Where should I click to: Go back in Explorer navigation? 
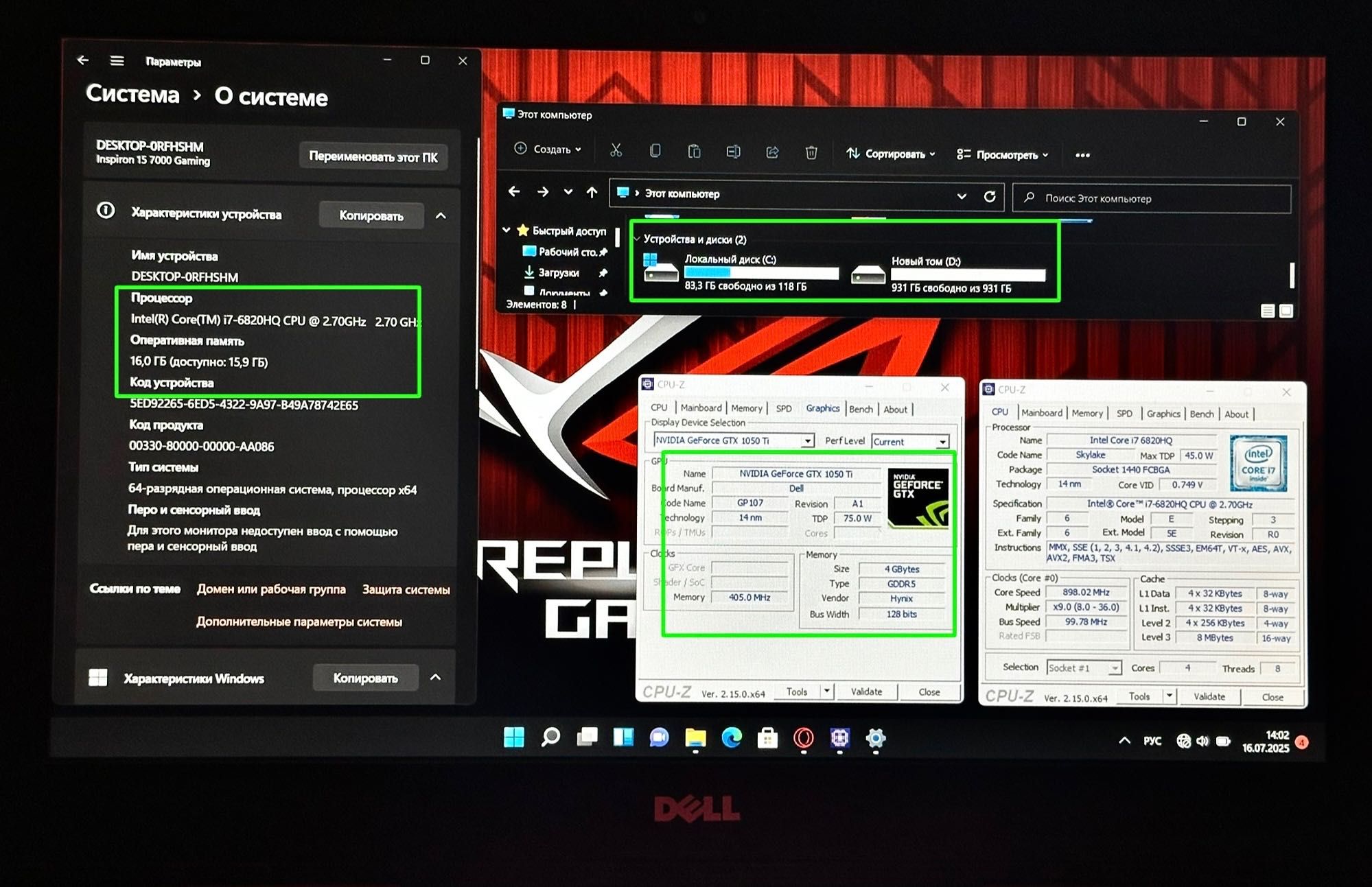click(514, 192)
